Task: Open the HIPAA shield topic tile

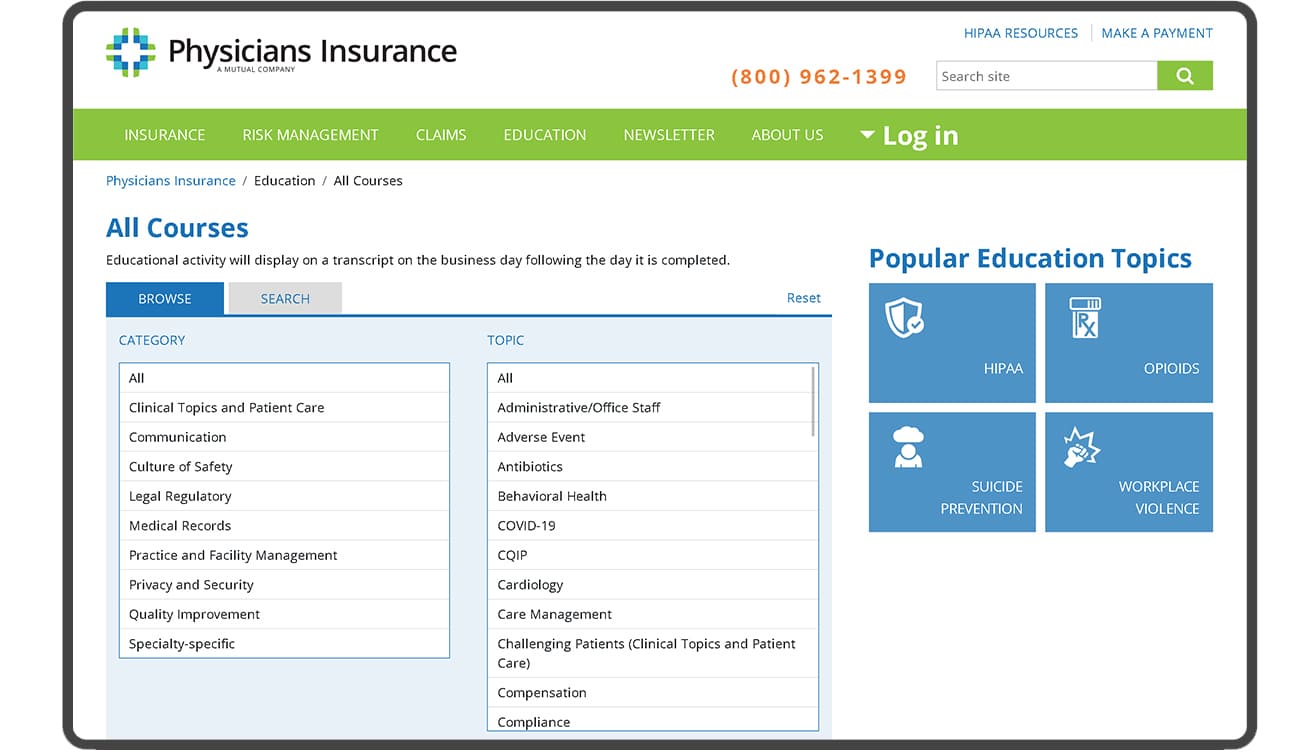Action: (x=952, y=343)
